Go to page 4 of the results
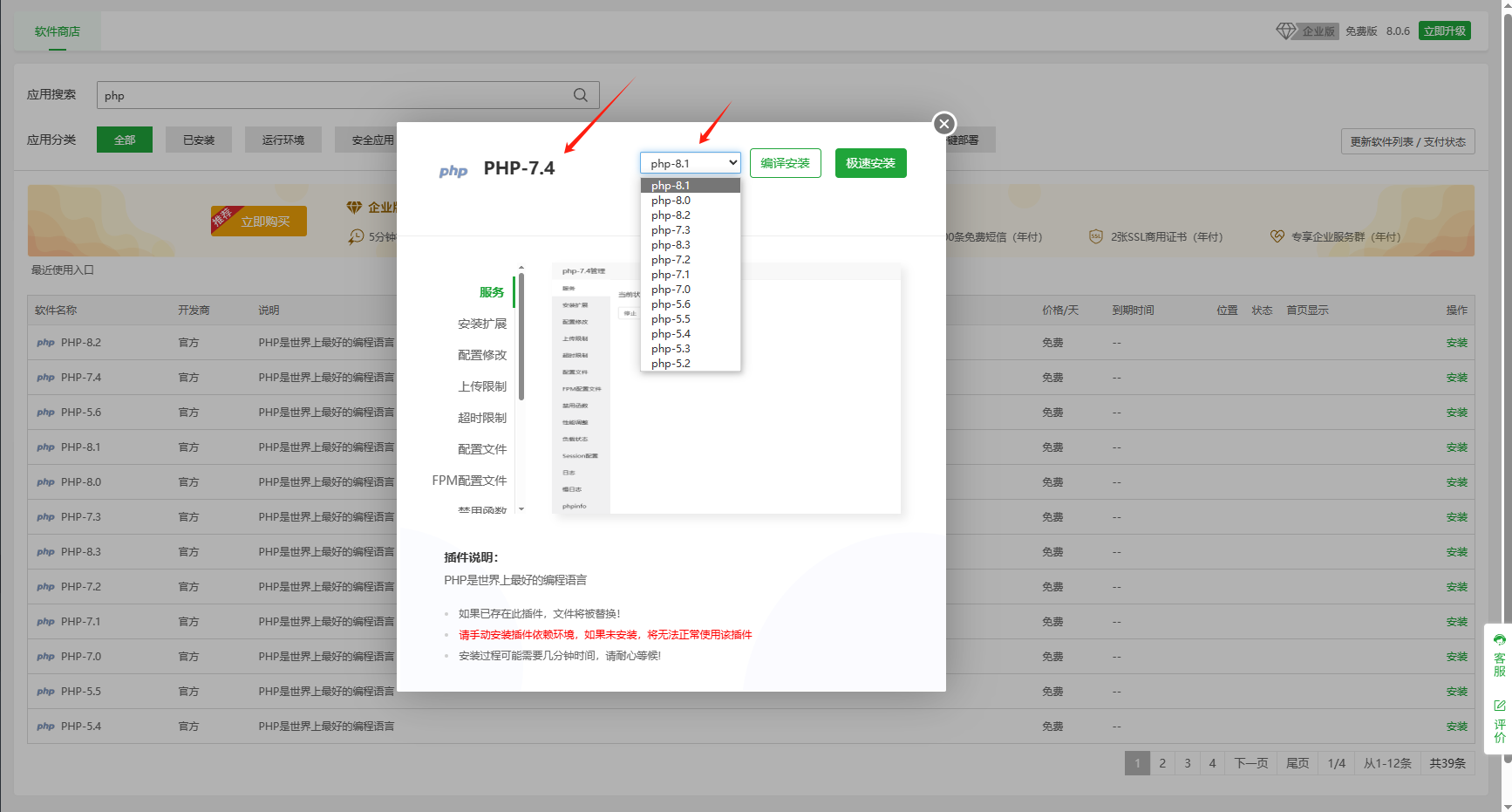The image size is (1512, 812). (1212, 763)
